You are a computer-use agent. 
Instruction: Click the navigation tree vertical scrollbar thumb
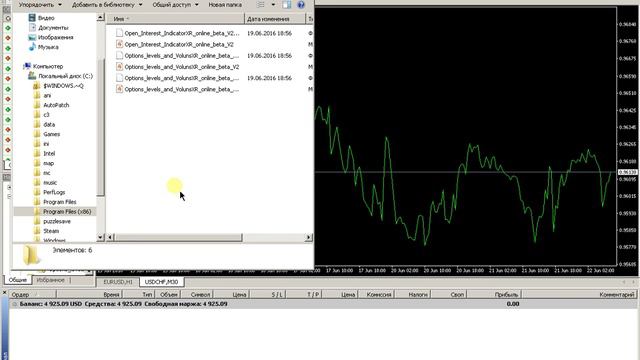[100, 127]
